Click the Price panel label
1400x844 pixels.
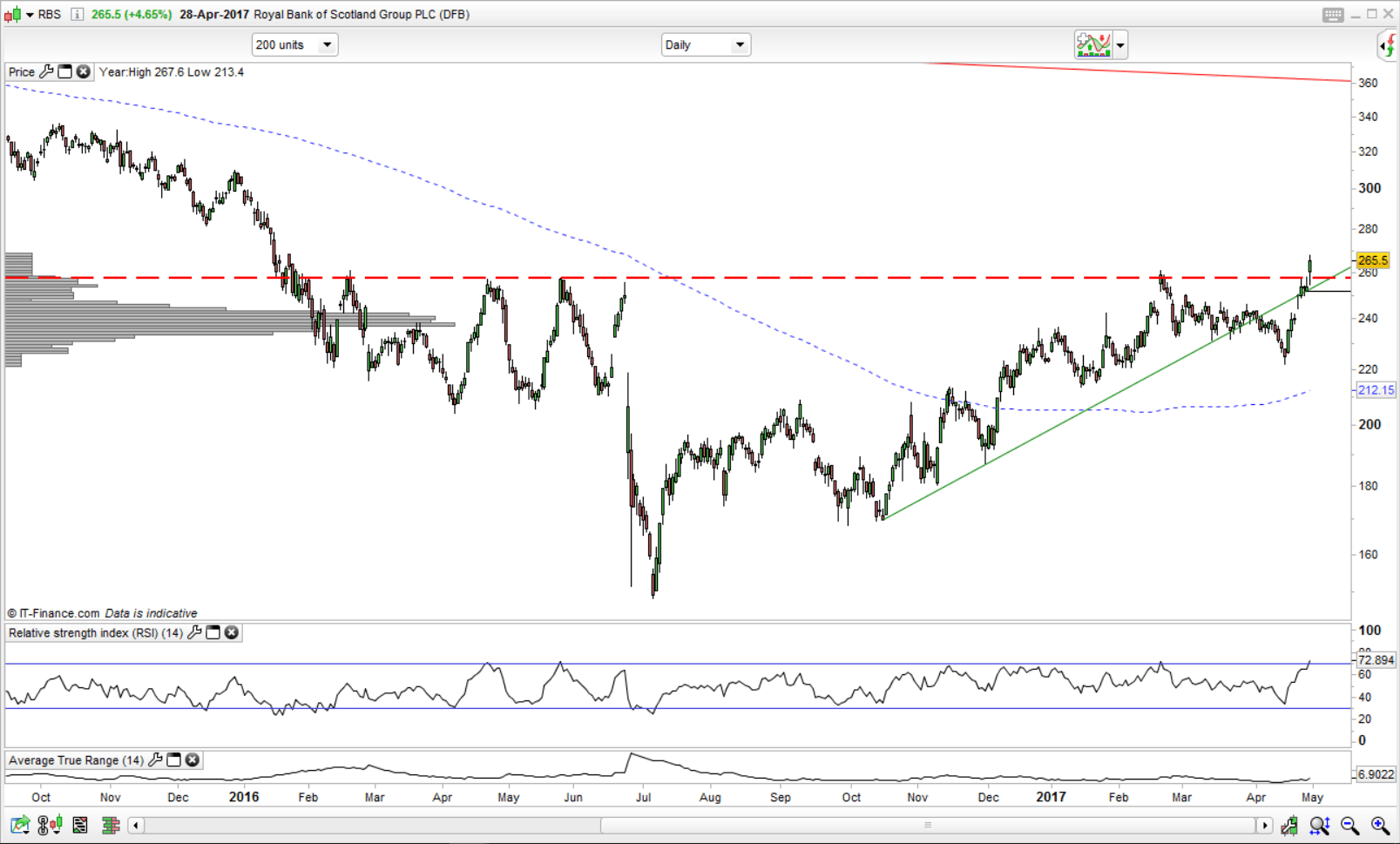coord(21,71)
